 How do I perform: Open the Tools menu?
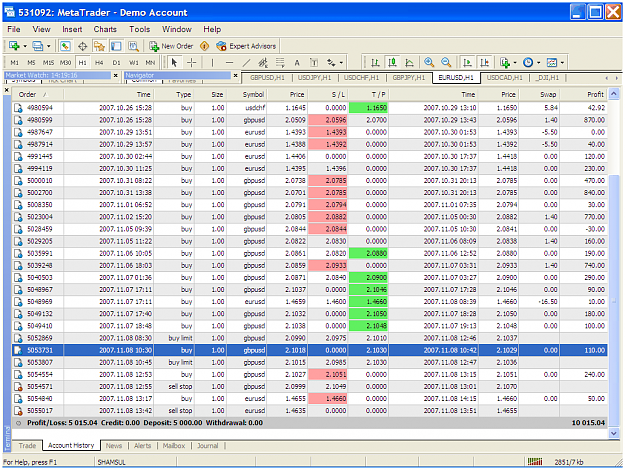140,29
